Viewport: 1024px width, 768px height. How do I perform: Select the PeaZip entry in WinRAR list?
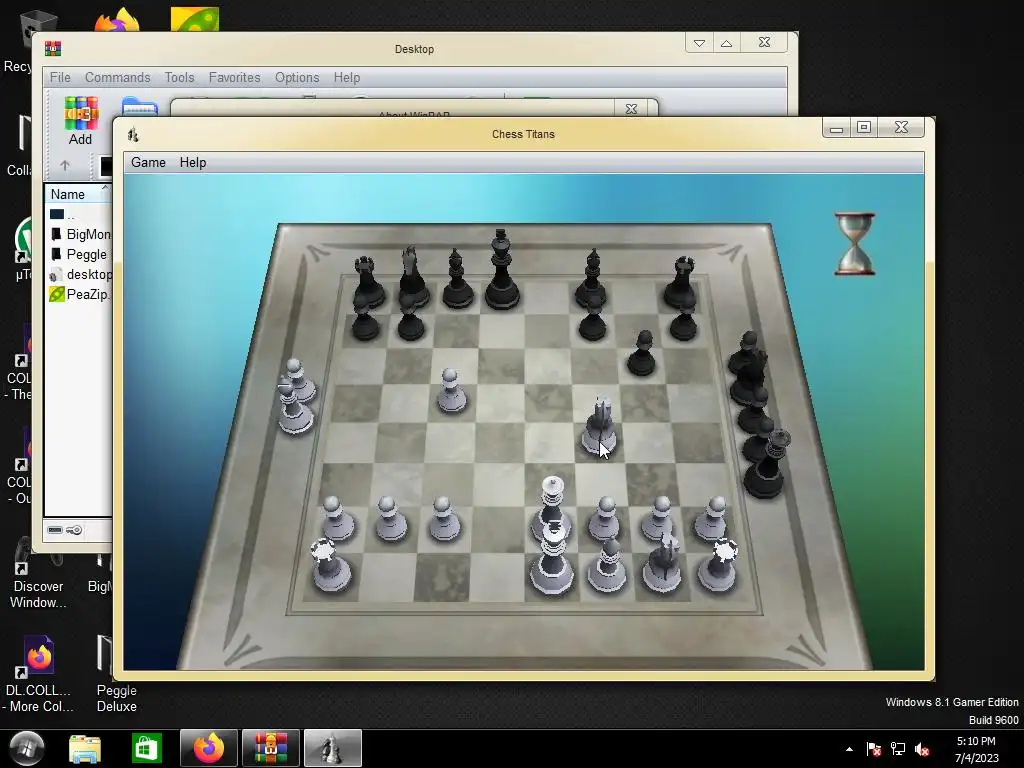[x=79, y=295]
